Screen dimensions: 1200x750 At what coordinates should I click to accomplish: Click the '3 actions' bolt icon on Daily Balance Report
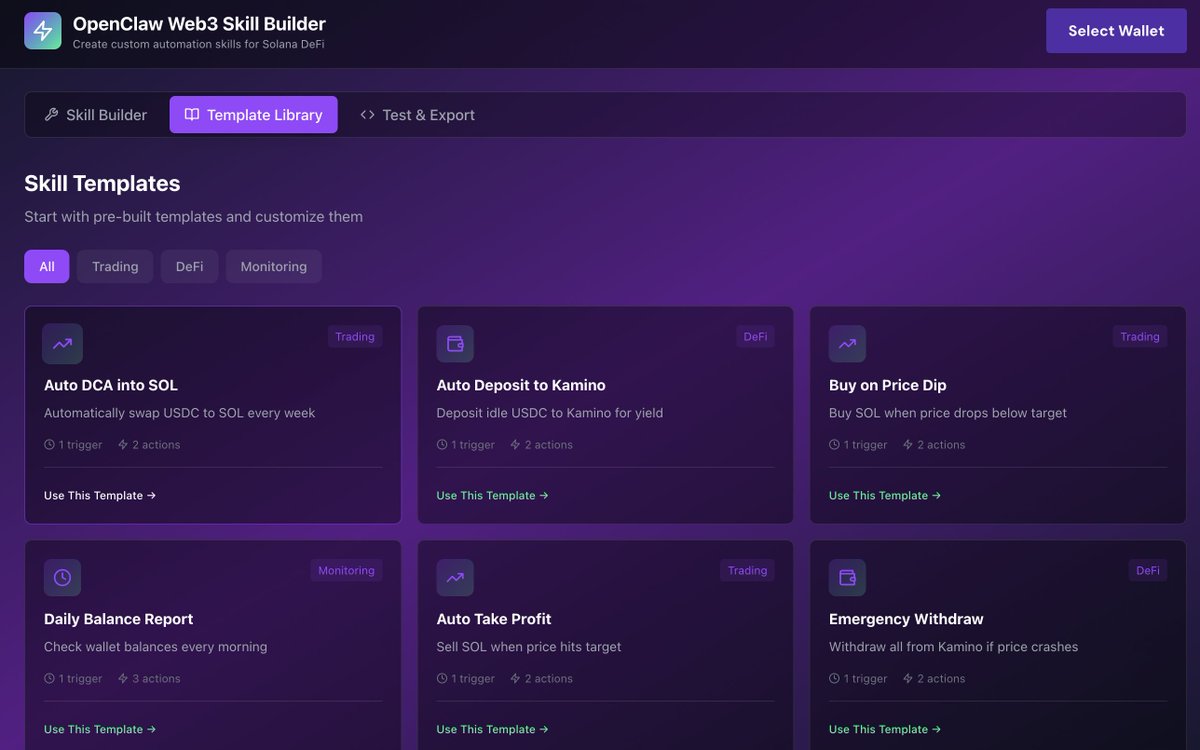(123, 679)
